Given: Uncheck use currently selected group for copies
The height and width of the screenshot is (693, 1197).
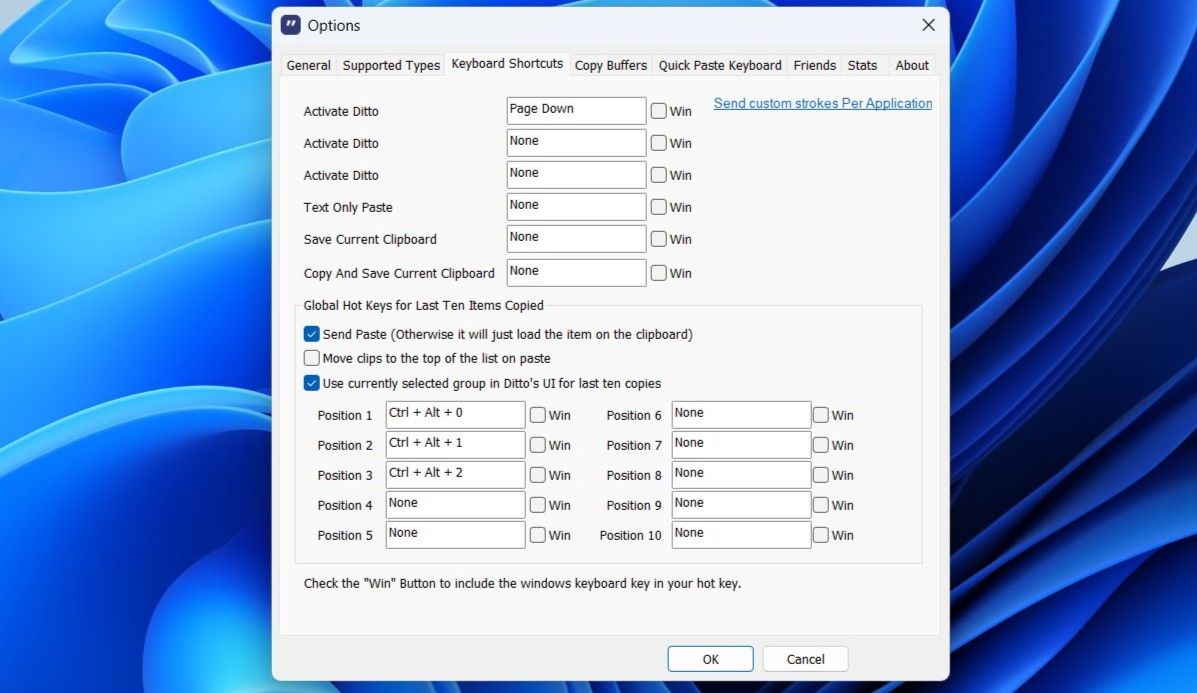Looking at the screenshot, I should click(311, 383).
